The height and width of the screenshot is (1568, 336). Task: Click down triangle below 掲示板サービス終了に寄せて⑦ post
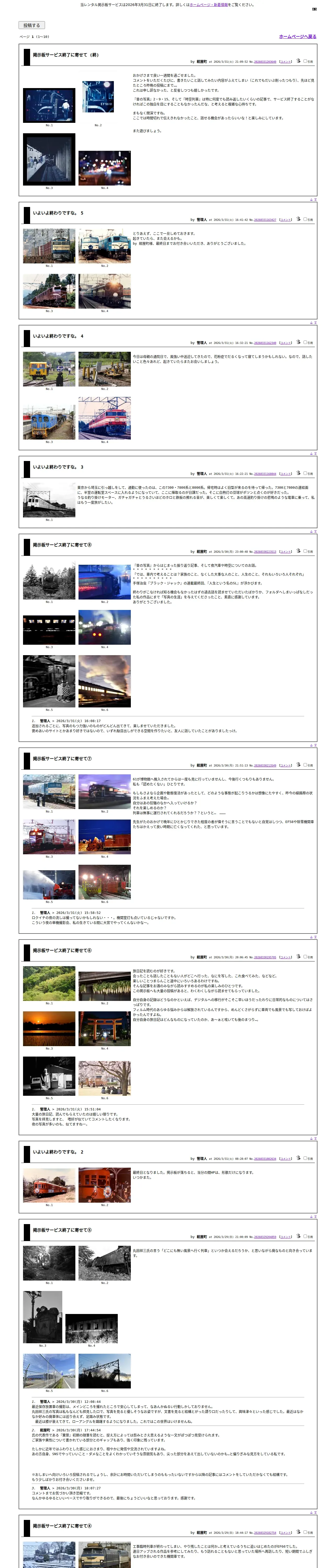(x=315, y=937)
